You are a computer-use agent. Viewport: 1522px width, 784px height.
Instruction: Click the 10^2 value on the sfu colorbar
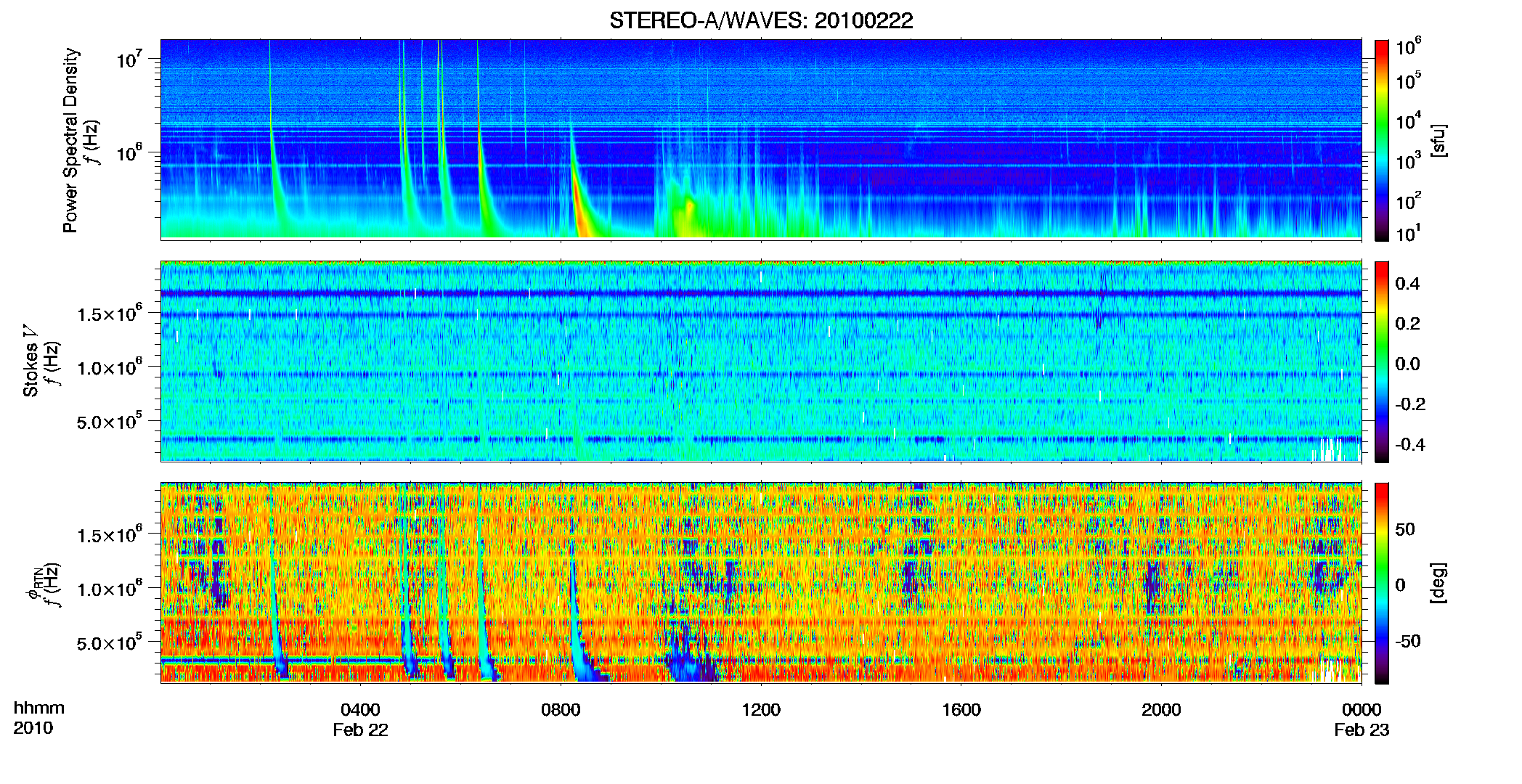1409,201
